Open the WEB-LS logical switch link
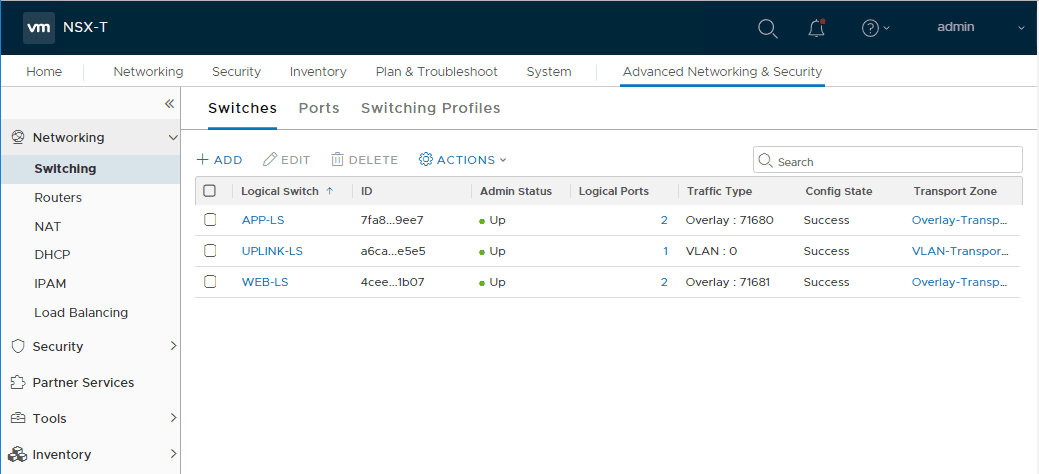This screenshot has width=1039, height=474. point(265,282)
